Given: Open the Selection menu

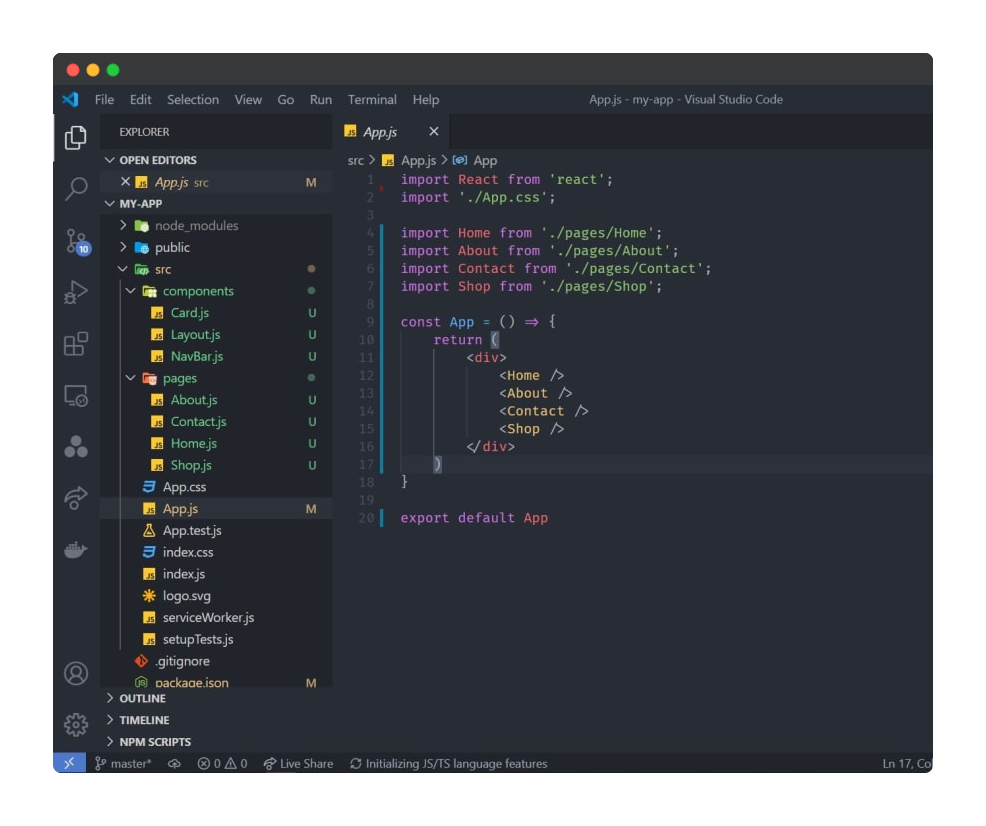Looking at the screenshot, I should point(193,99).
